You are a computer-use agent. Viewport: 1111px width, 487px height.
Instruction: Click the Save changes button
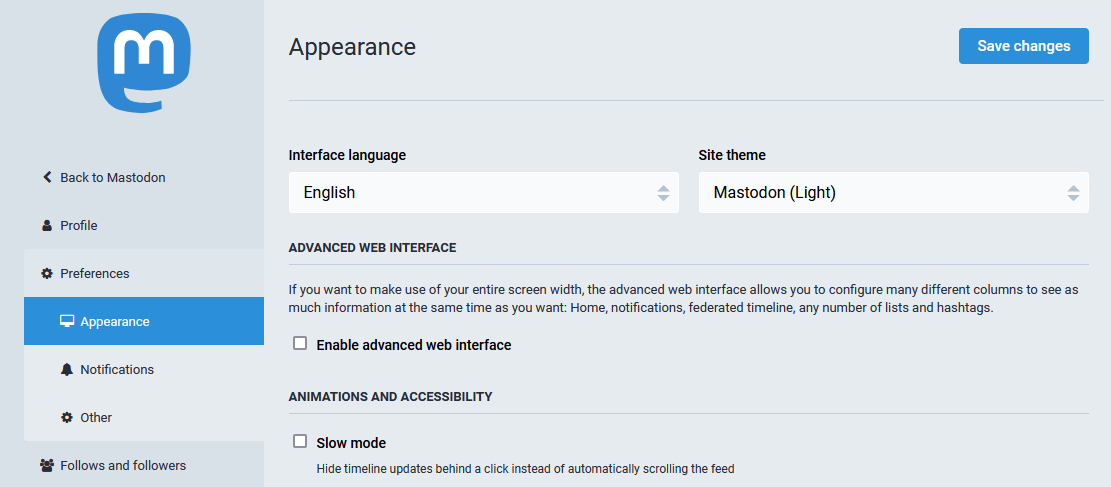coord(1024,46)
